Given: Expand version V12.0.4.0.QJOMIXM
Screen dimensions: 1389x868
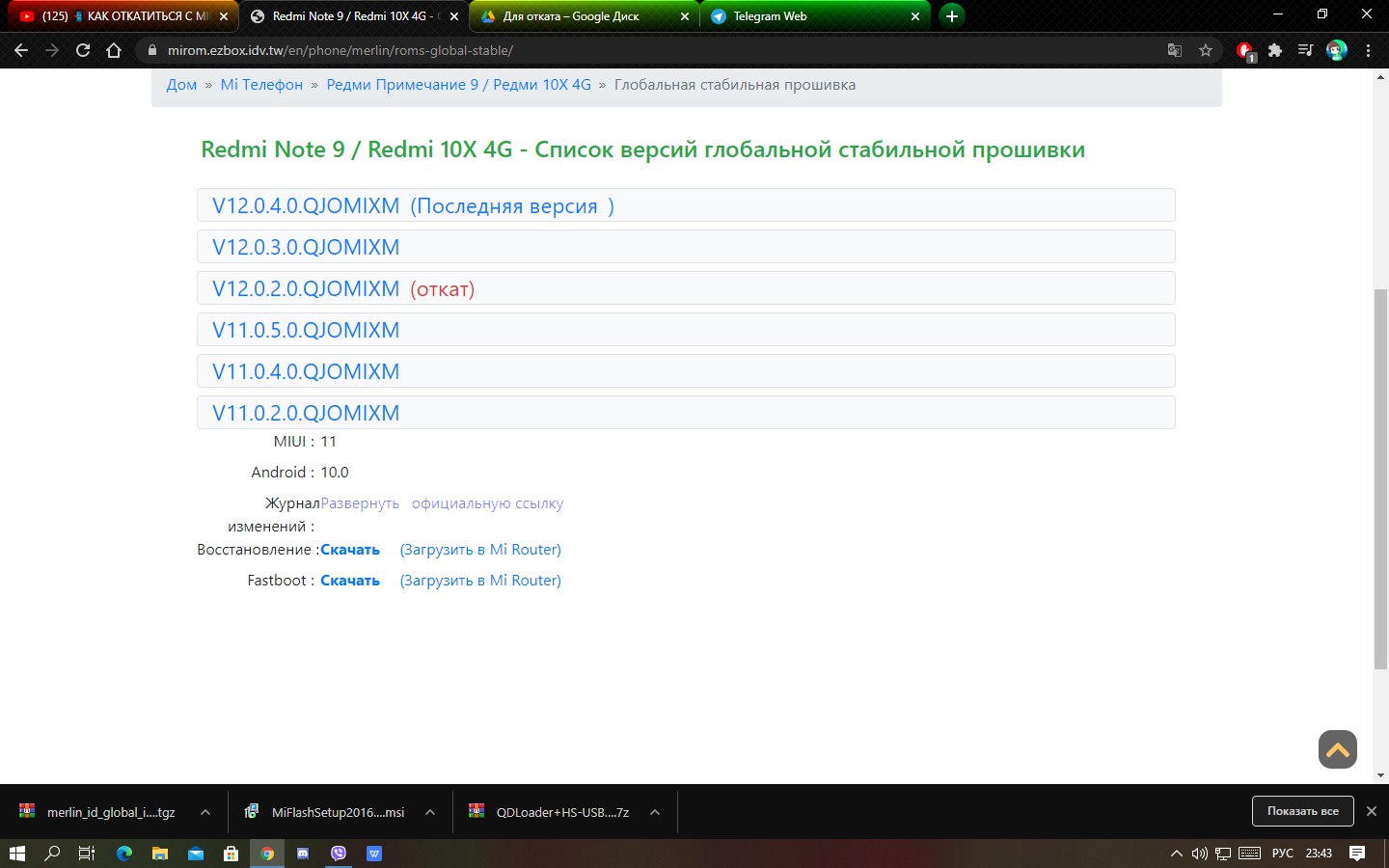Looking at the screenshot, I should 686,205.
